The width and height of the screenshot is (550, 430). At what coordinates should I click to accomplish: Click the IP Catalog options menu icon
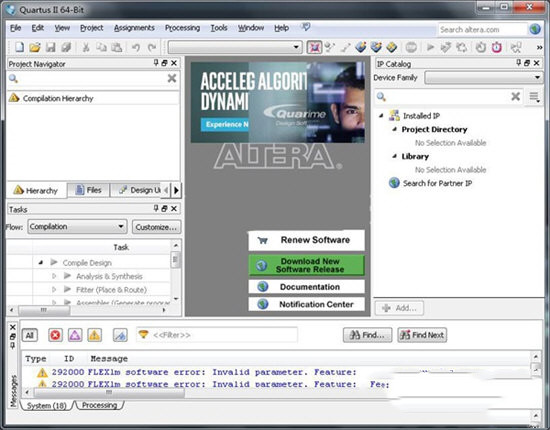pyautogui.click(x=534, y=96)
